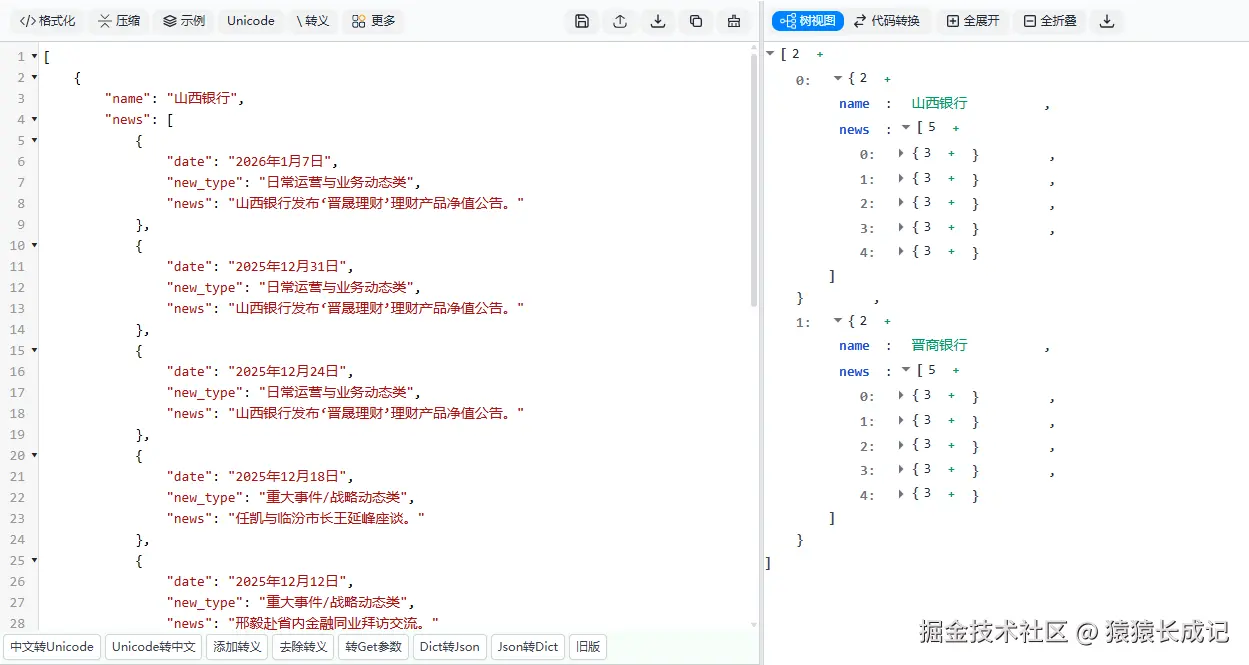Click the clear/eraser icon next to copy

(x=734, y=21)
